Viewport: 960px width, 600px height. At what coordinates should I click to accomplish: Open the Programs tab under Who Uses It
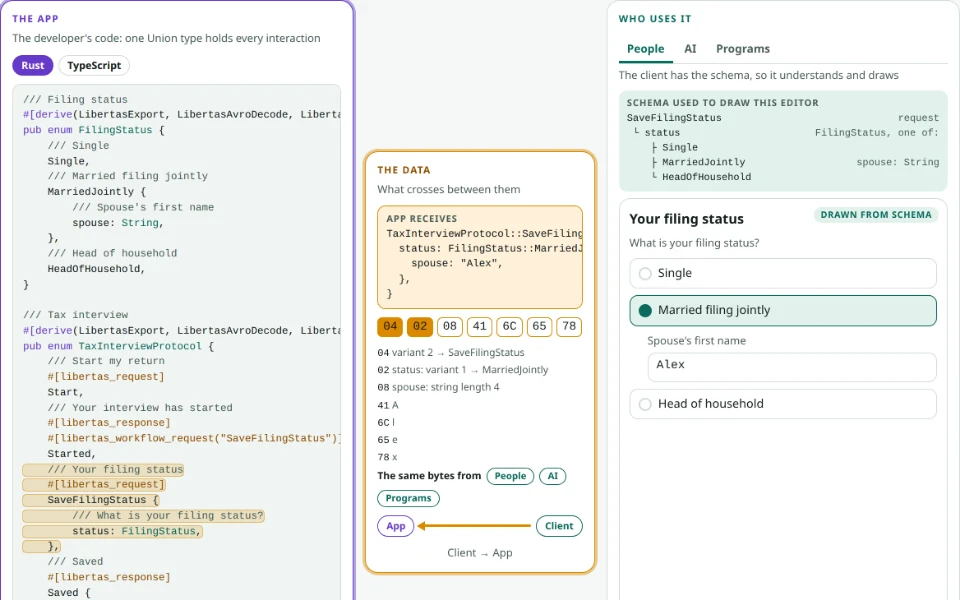(x=743, y=49)
